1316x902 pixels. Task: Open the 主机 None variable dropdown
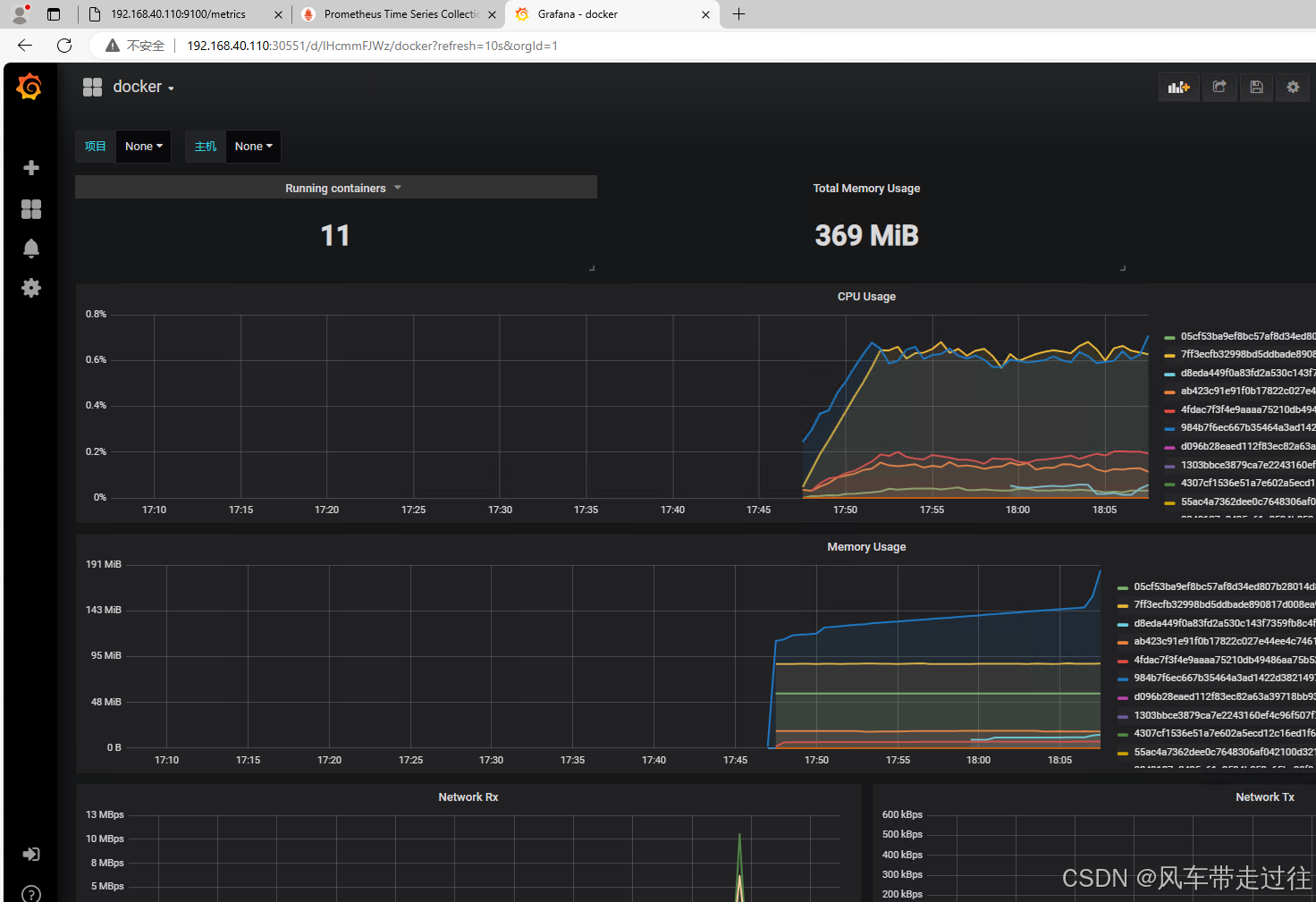point(253,147)
